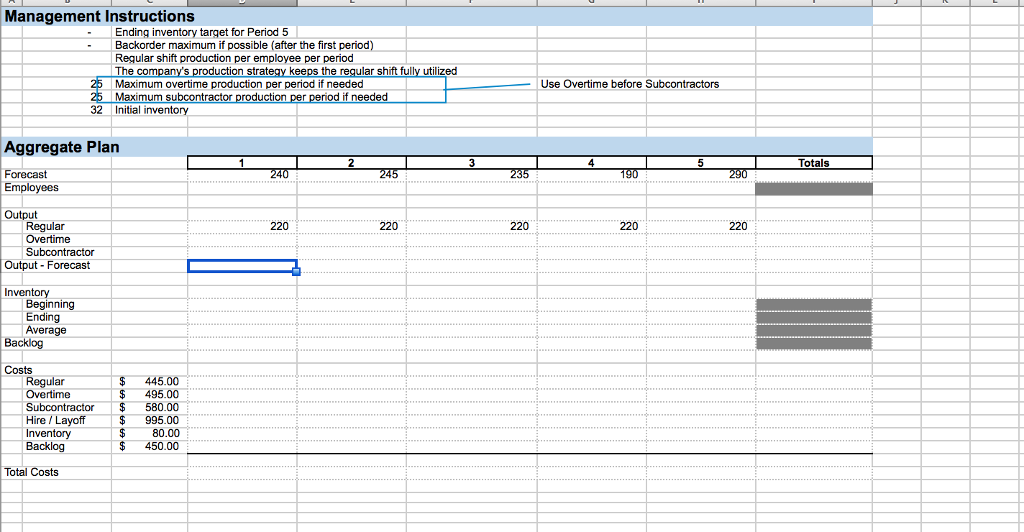The width and height of the screenshot is (1024, 532).
Task: Click the 'Output - Forecast' row label
Action: tap(47, 266)
